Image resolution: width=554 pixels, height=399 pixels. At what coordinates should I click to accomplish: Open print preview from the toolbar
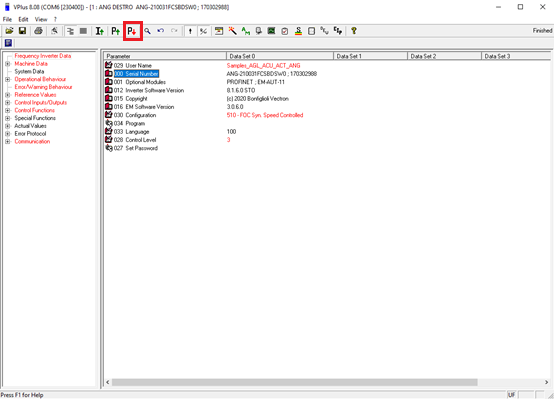54,31
